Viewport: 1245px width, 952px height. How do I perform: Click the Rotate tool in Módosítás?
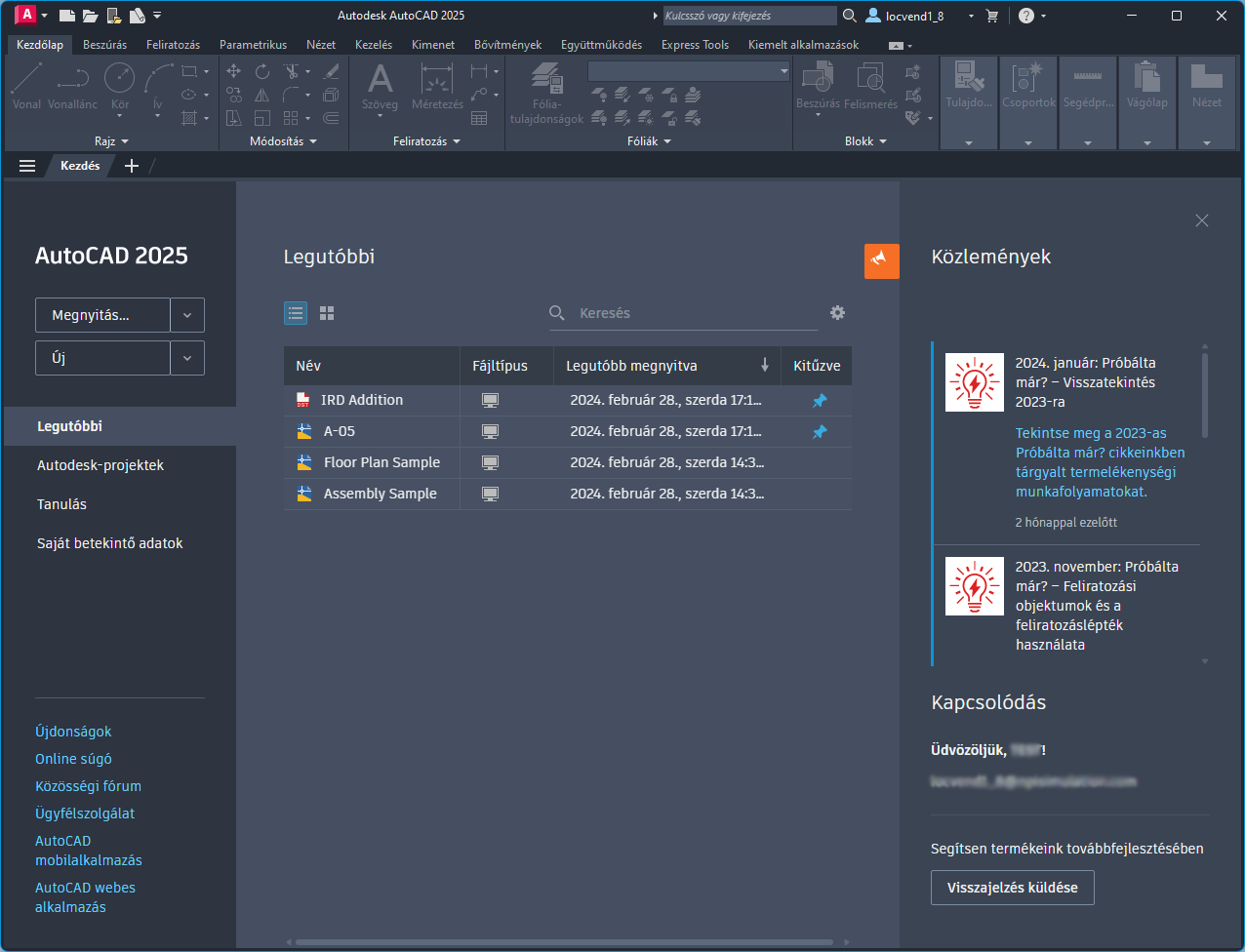(x=262, y=71)
